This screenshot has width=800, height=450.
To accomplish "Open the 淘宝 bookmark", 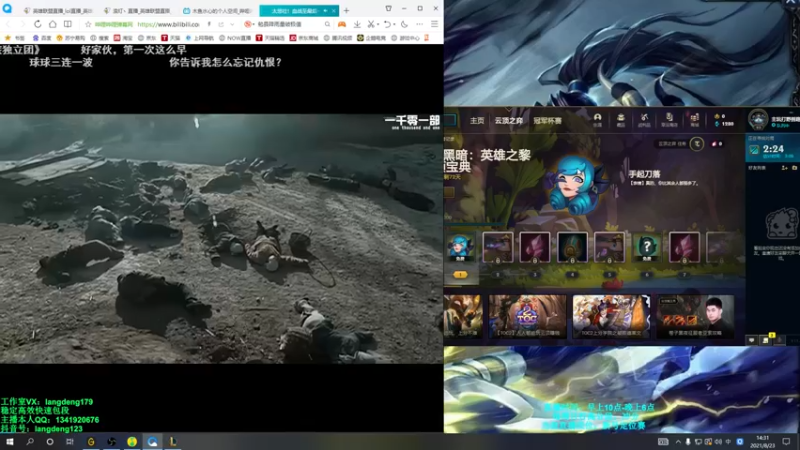I will [x=123, y=38].
